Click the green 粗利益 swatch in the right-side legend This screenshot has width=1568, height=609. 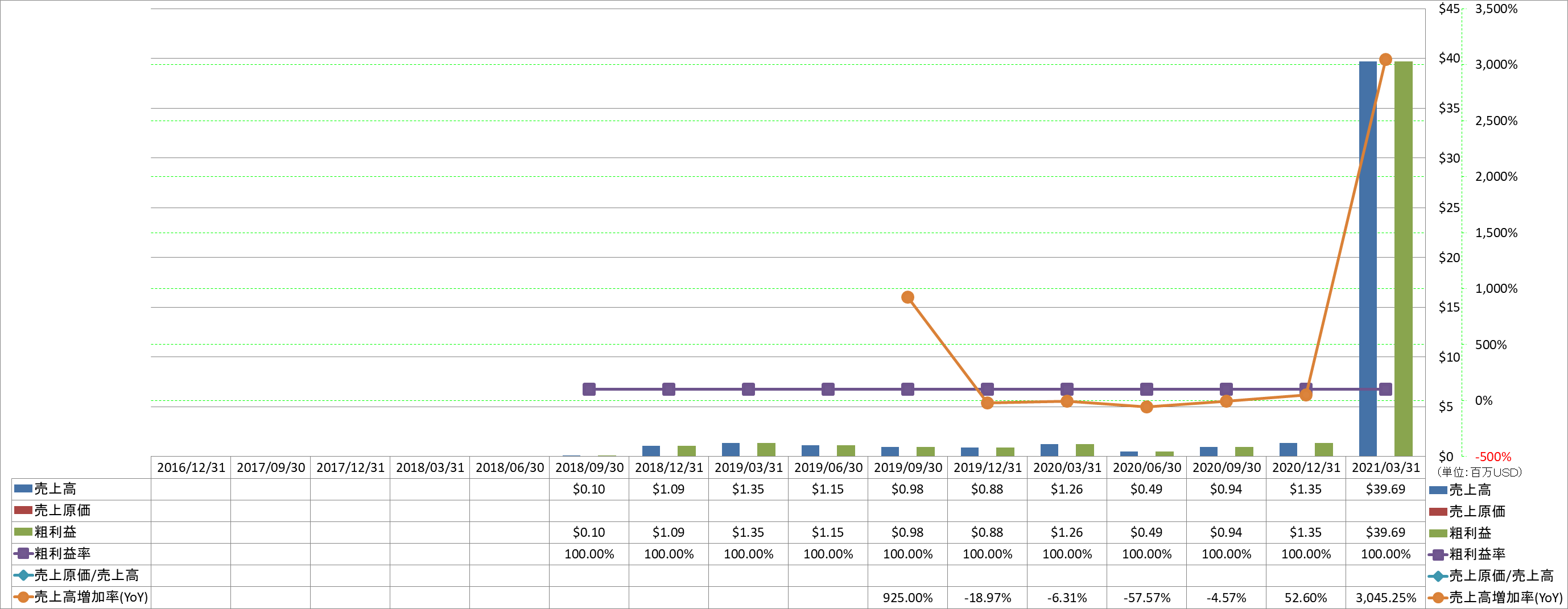[x=1438, y=533]
